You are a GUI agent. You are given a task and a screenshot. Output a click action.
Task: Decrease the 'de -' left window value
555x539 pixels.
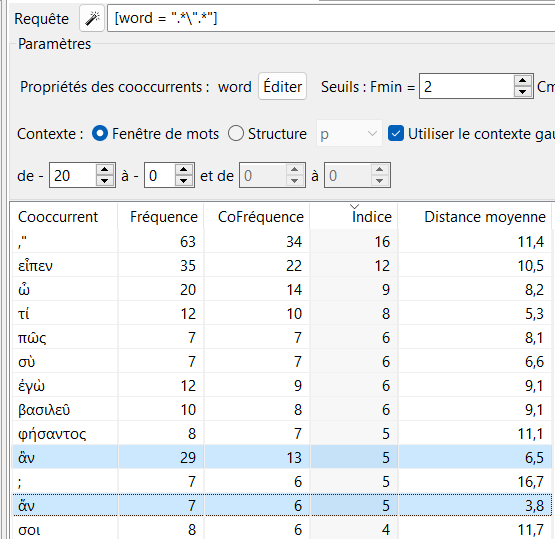tap(104, 180)
